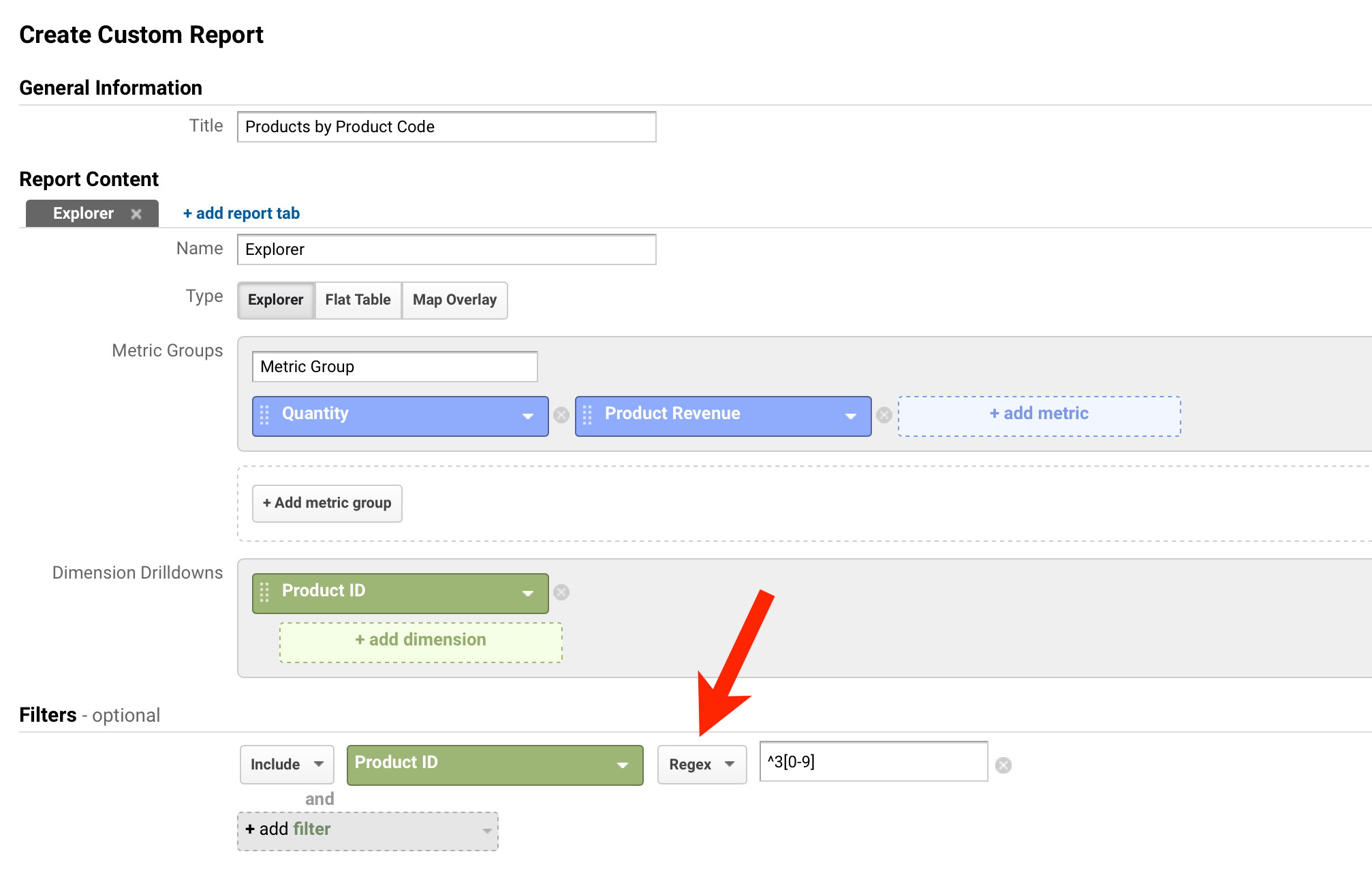Close the Explorer report tab

click(136, 213)
